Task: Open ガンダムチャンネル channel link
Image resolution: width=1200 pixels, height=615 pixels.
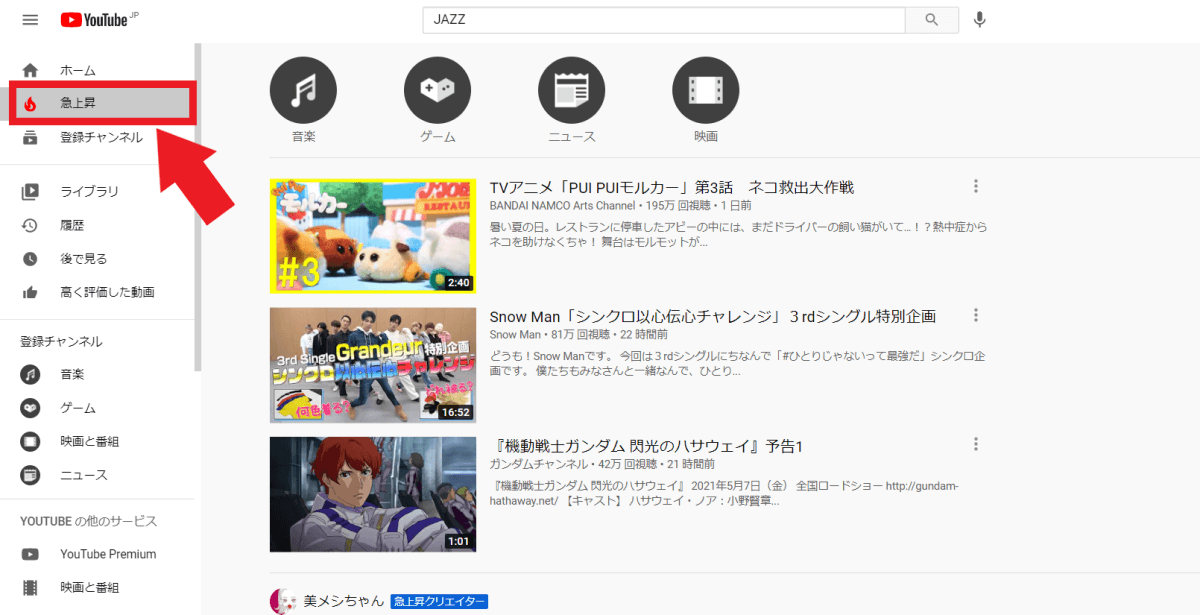Action: [539, 463]
